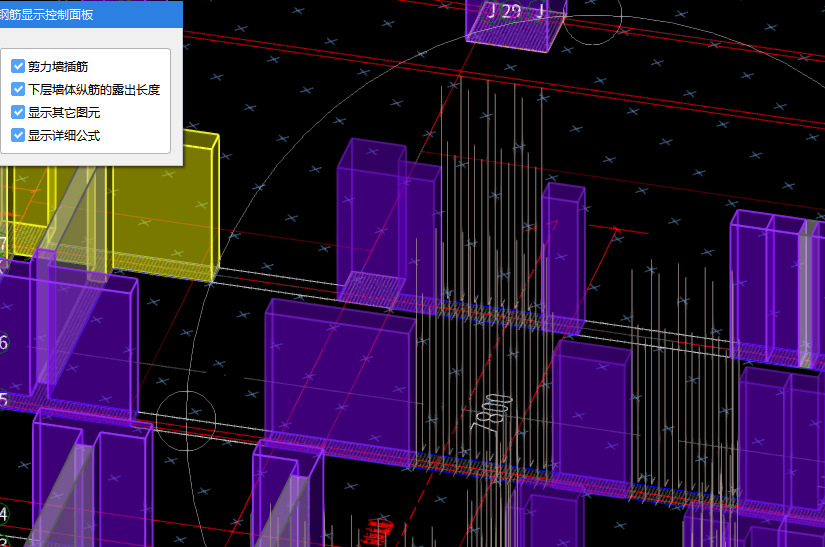Image resolution: width=825 pixels, height=547 pixels.
Task: Disable the 显示其它图元 checkbox
Action: coord(18,112)
